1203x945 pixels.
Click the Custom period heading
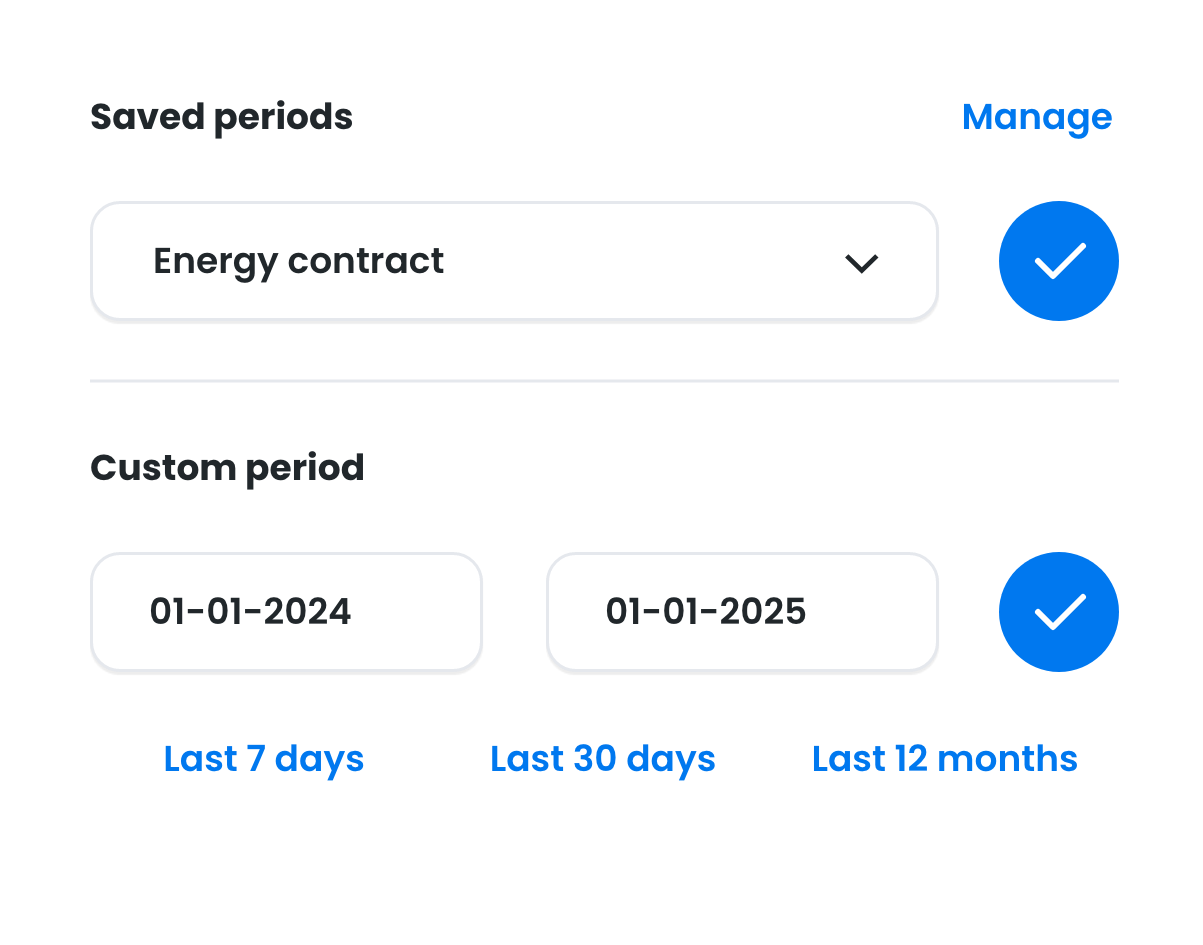click(x=227, y=467)
